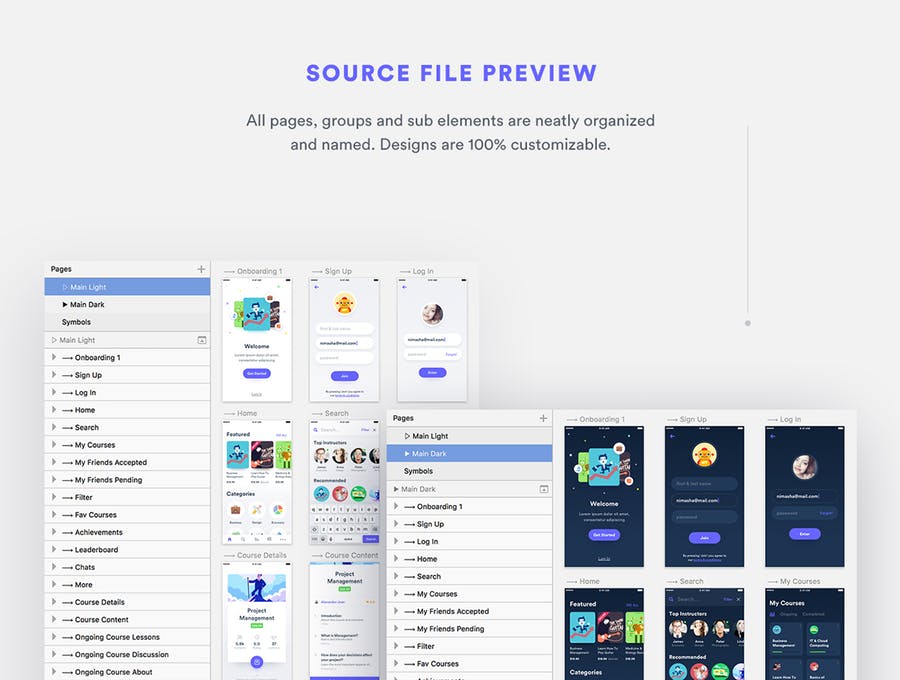Expand the Ongoing Course Discussion layer group
The image size is (900, 680).
coord(54,655)
